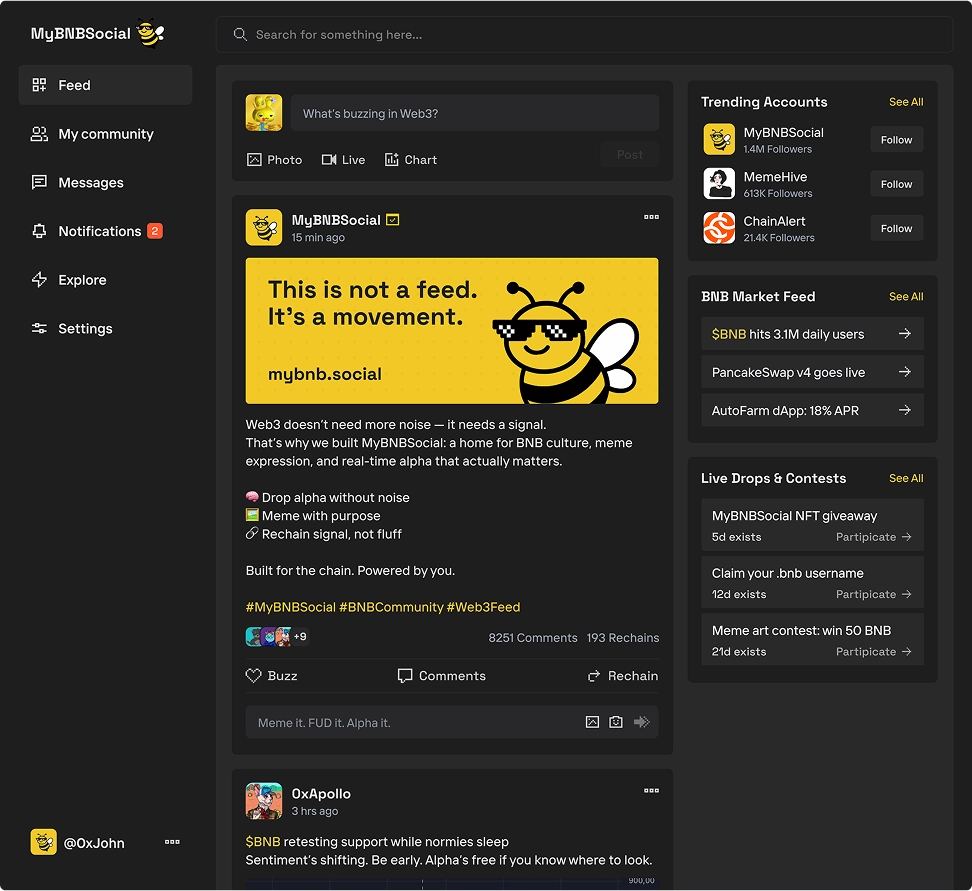Screen dimensions: 972x891
Task: Click the @0xJohn profile avatar
Action: coord(43,842)
